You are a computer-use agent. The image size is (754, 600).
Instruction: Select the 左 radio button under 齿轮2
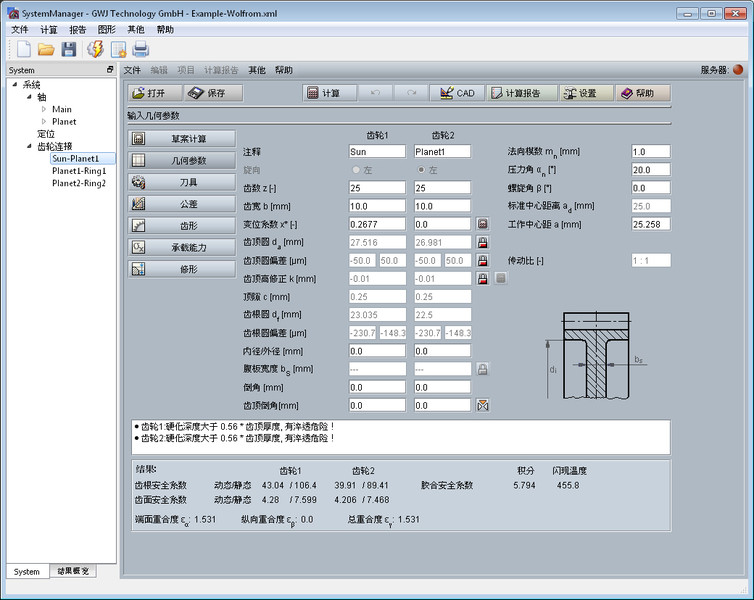421,170
